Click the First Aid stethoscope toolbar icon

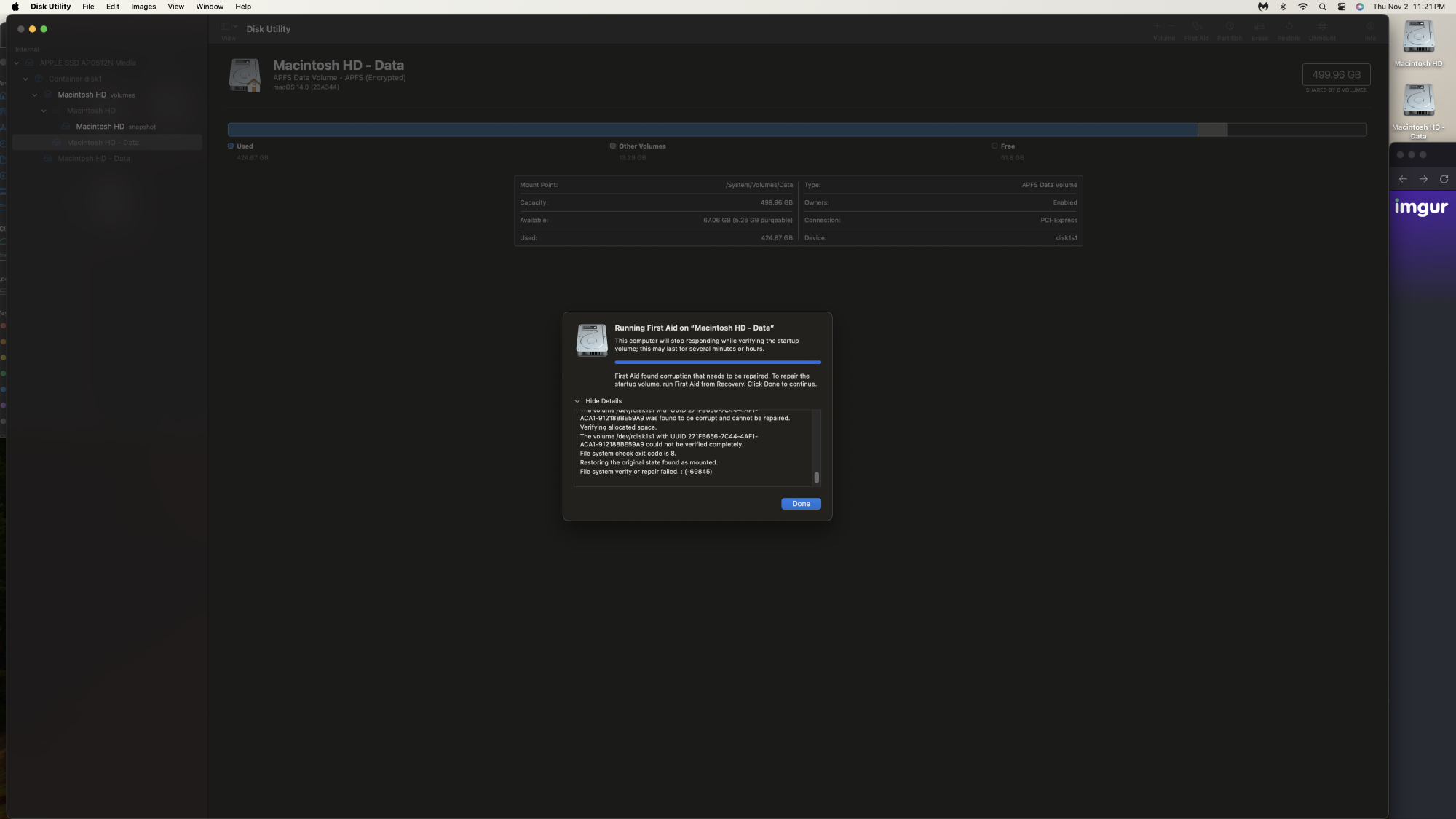point(1196,27)
